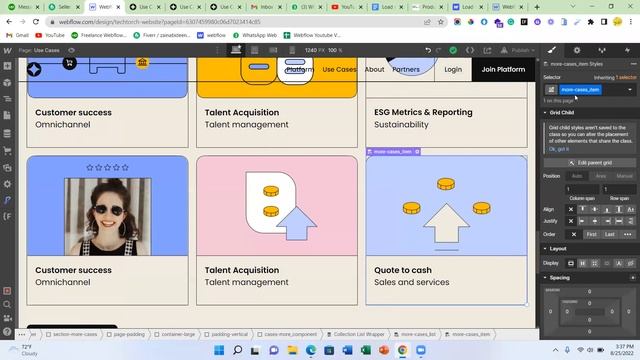Image resolution: width=640 pixels, height=360 pixels.
Task: Open Order more options ellipsis
Action: pyautogui.click(x=628, y=234)
